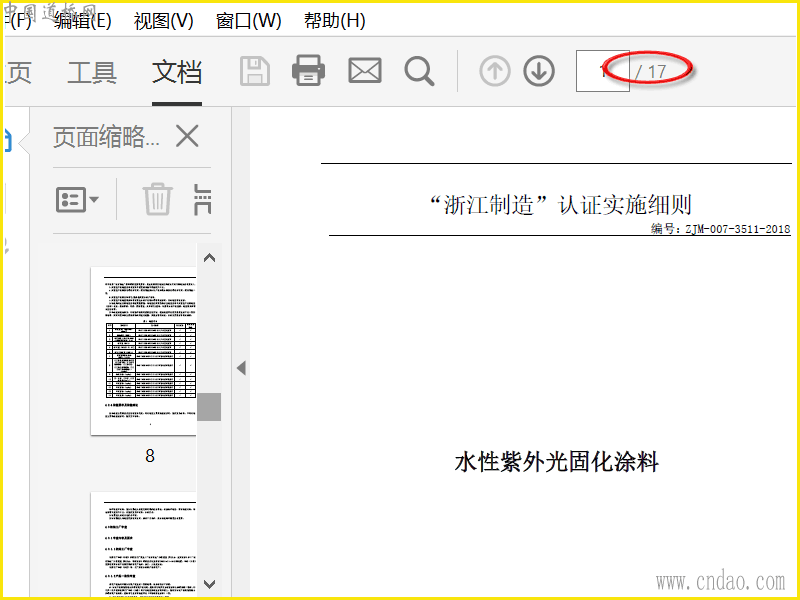800x600 pixels.
Task: Select the thumbnail below page 8
Action: (x=143, y=544)
